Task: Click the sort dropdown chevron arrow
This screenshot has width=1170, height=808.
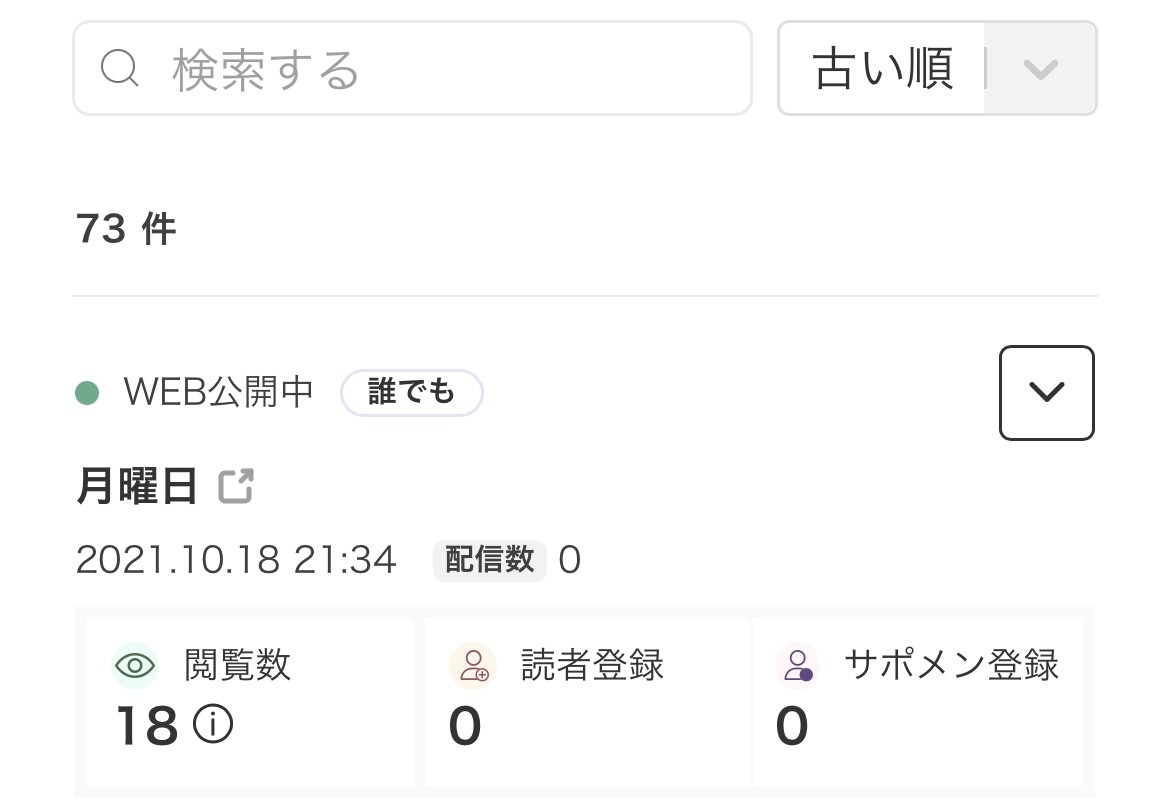Action: (x=1041, y=69)
